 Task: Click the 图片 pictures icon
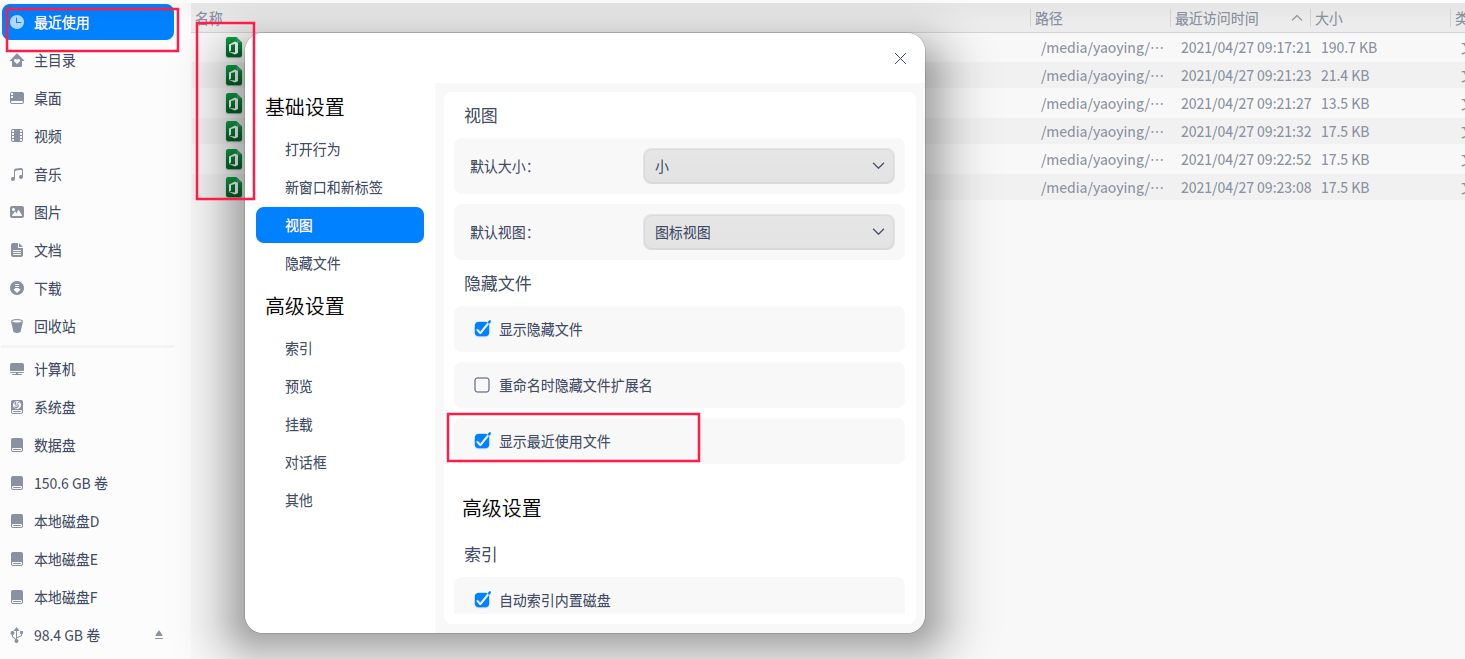[17, 212]
